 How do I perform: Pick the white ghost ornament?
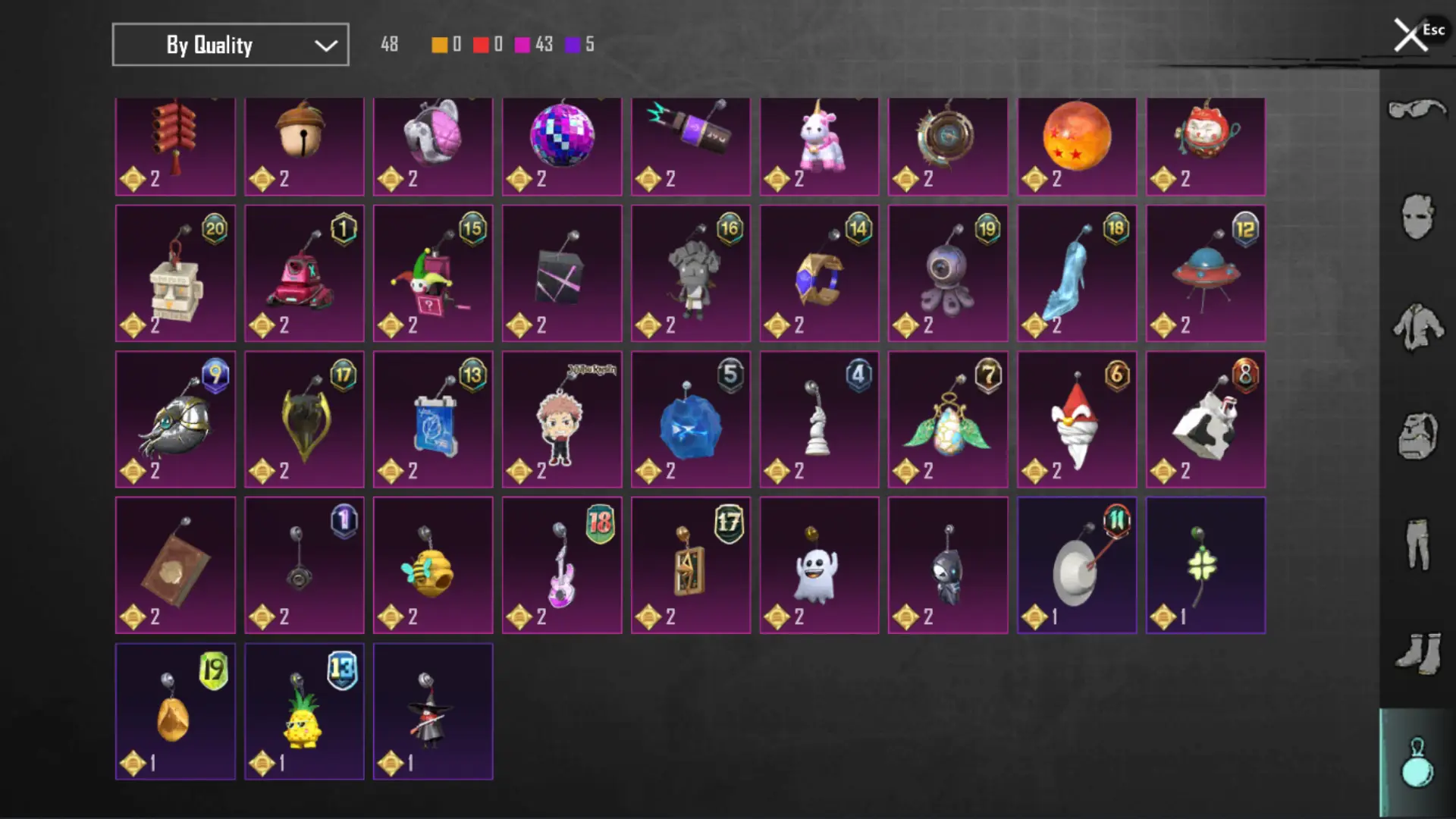pos(819,565)
